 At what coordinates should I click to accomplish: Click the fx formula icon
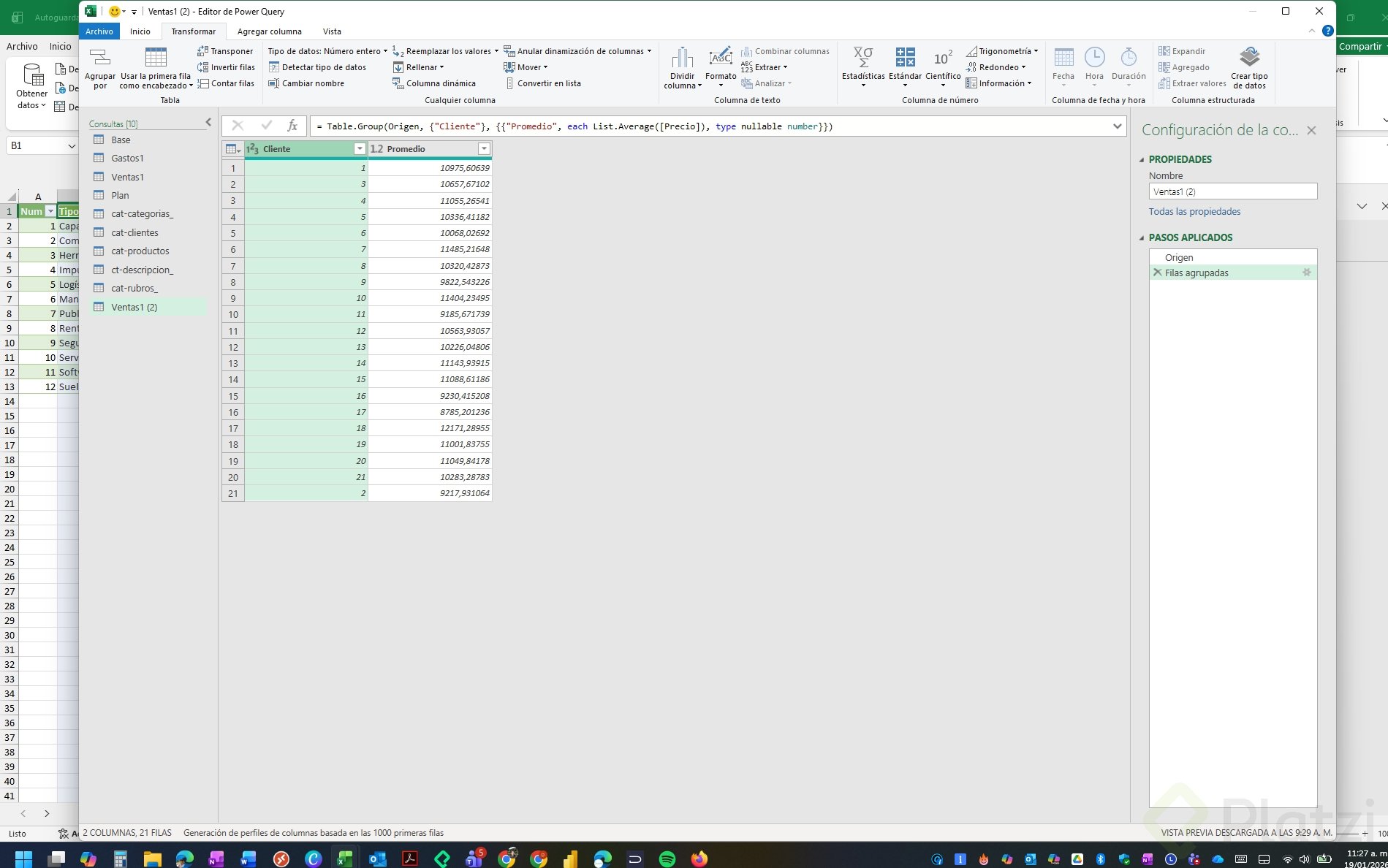coord(292,126)
